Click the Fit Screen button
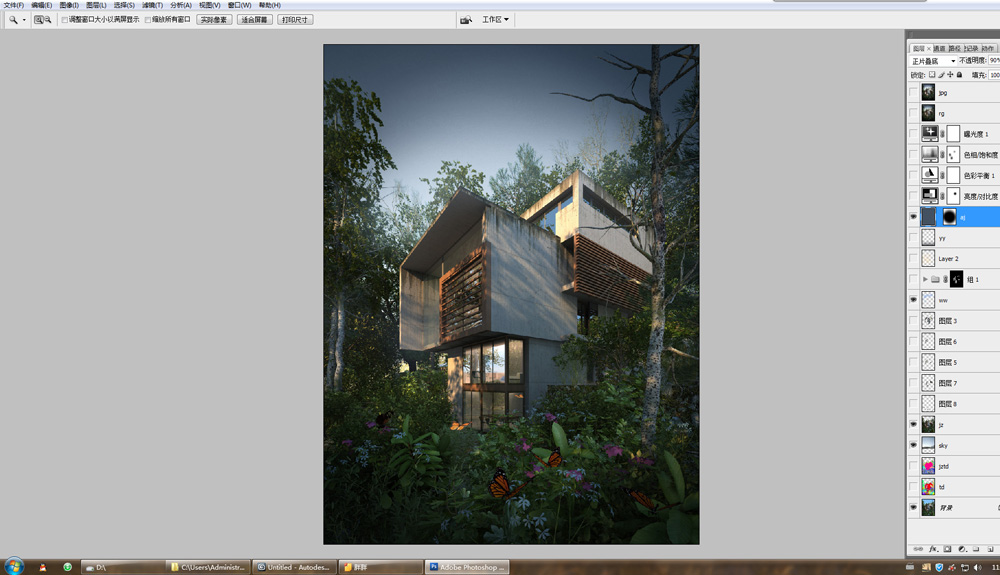 click(254, 19)
